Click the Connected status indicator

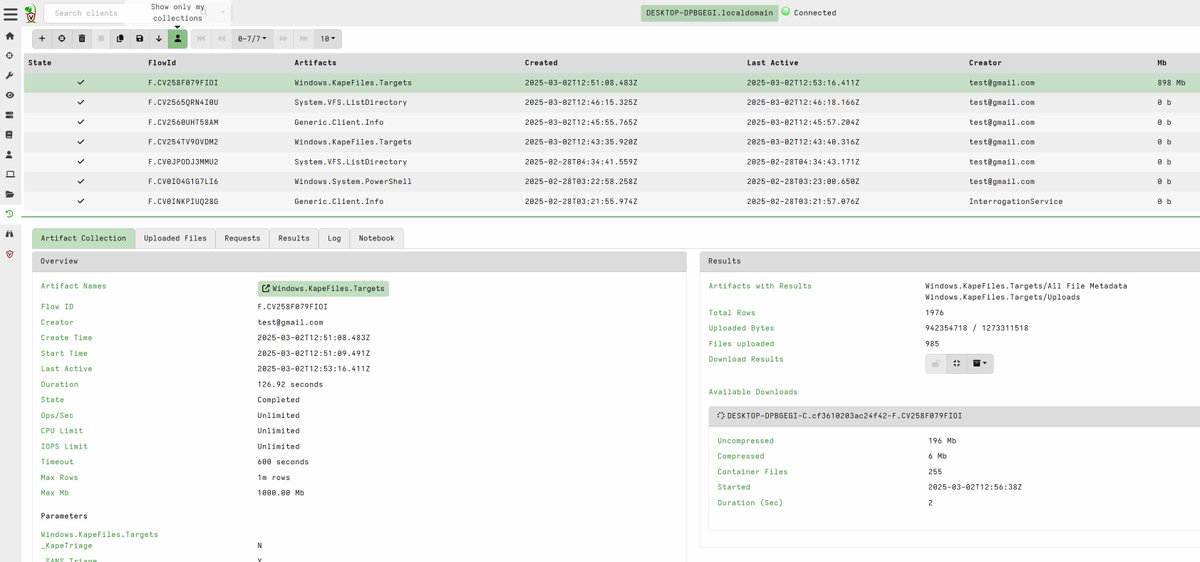pyautogui.click(x=808, y=13)
